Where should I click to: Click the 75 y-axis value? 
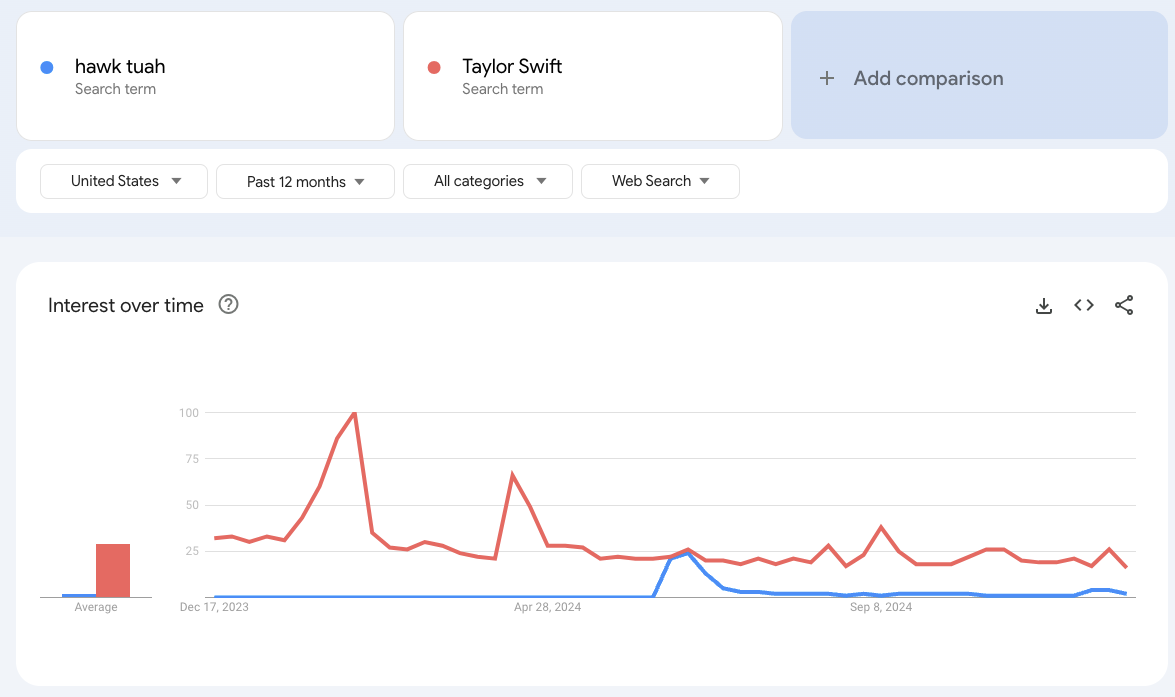click(192, 459)
